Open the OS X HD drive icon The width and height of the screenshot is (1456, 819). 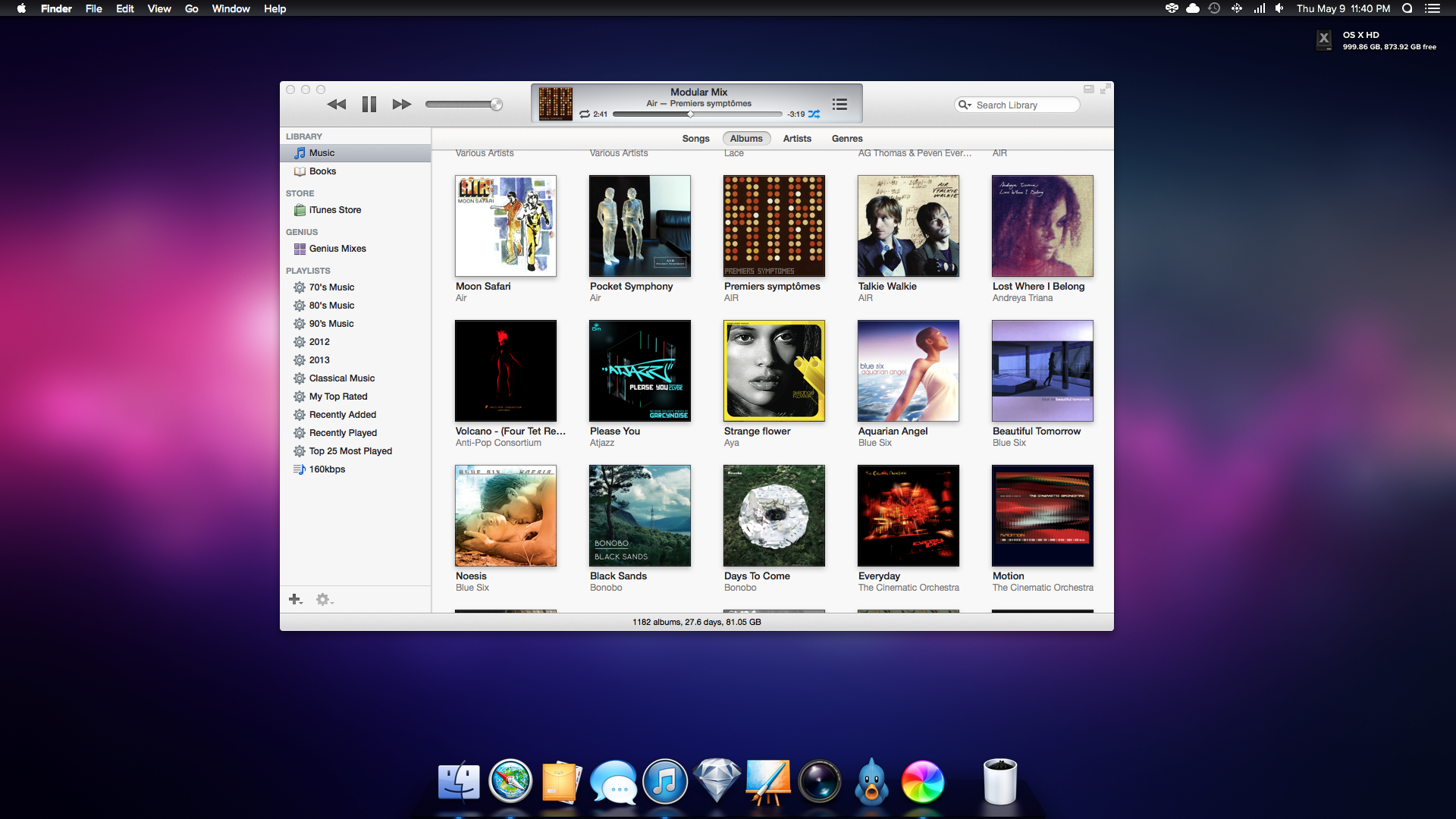[x=1324, y=40]
